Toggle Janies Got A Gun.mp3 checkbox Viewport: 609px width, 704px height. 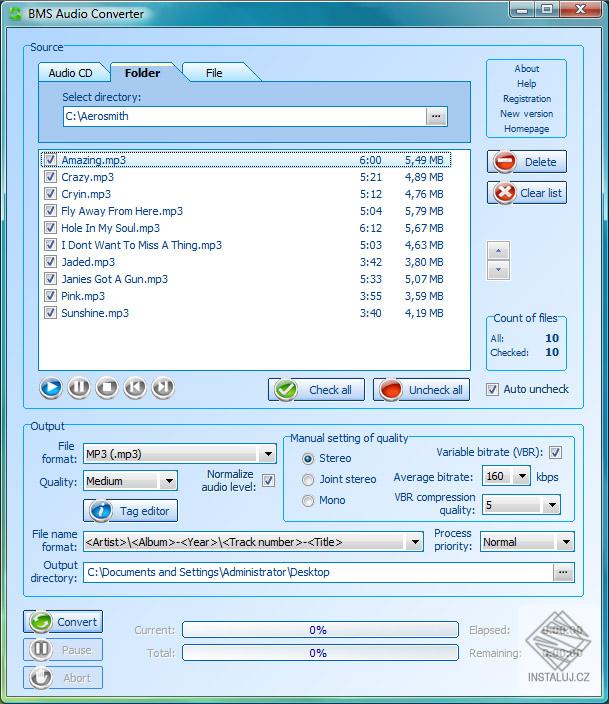click(50, 279)
